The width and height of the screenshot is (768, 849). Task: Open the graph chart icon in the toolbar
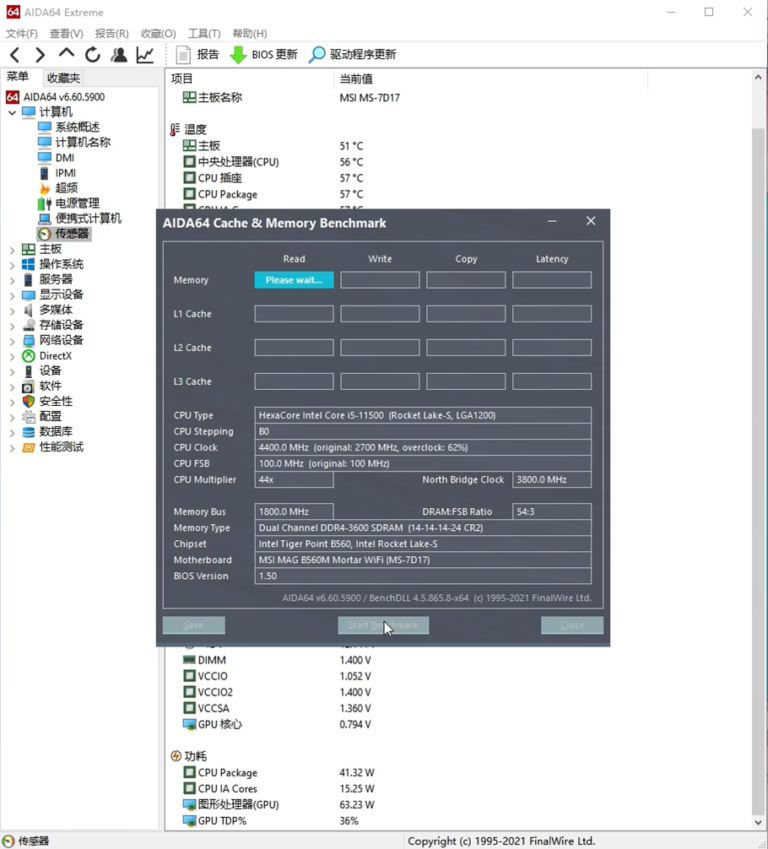(145, 55)
